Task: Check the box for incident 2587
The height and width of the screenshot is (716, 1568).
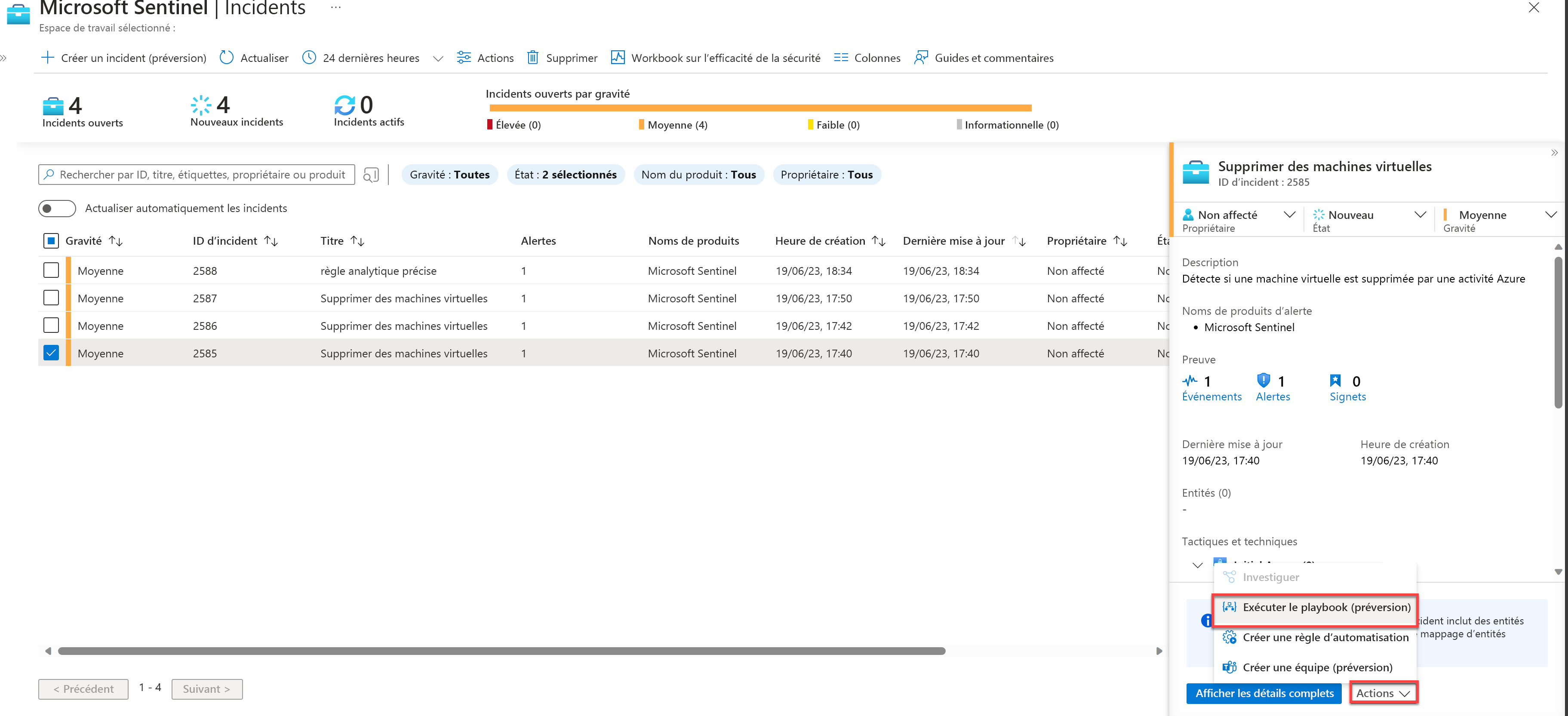Action: pos(51,298)
